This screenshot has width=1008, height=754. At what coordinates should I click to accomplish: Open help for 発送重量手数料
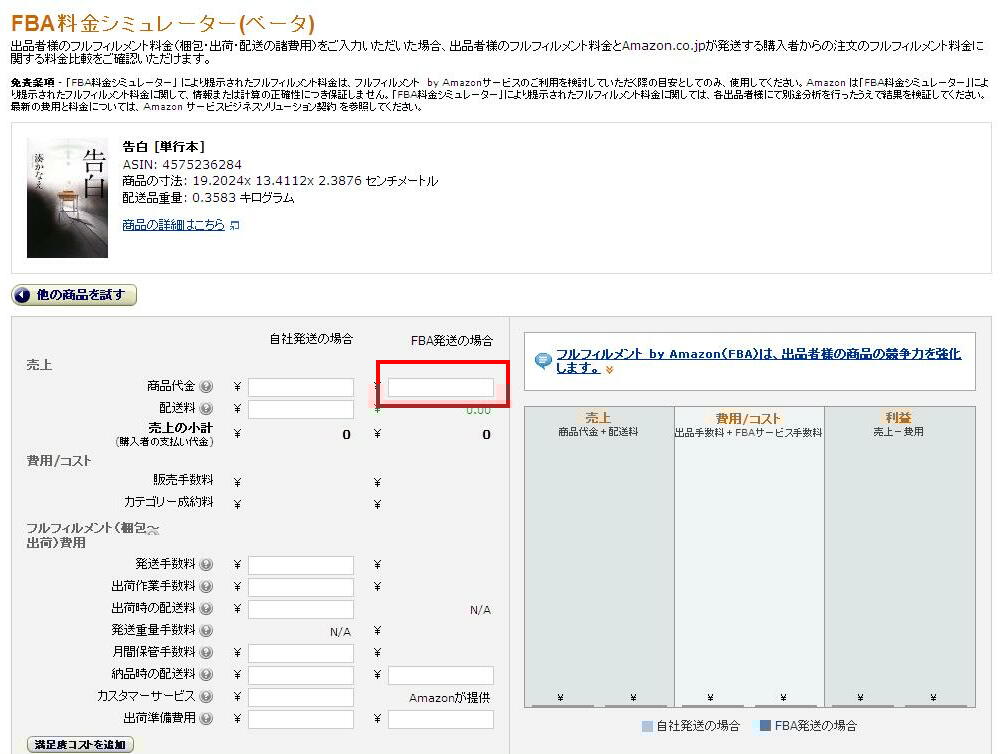coord(205,631)
